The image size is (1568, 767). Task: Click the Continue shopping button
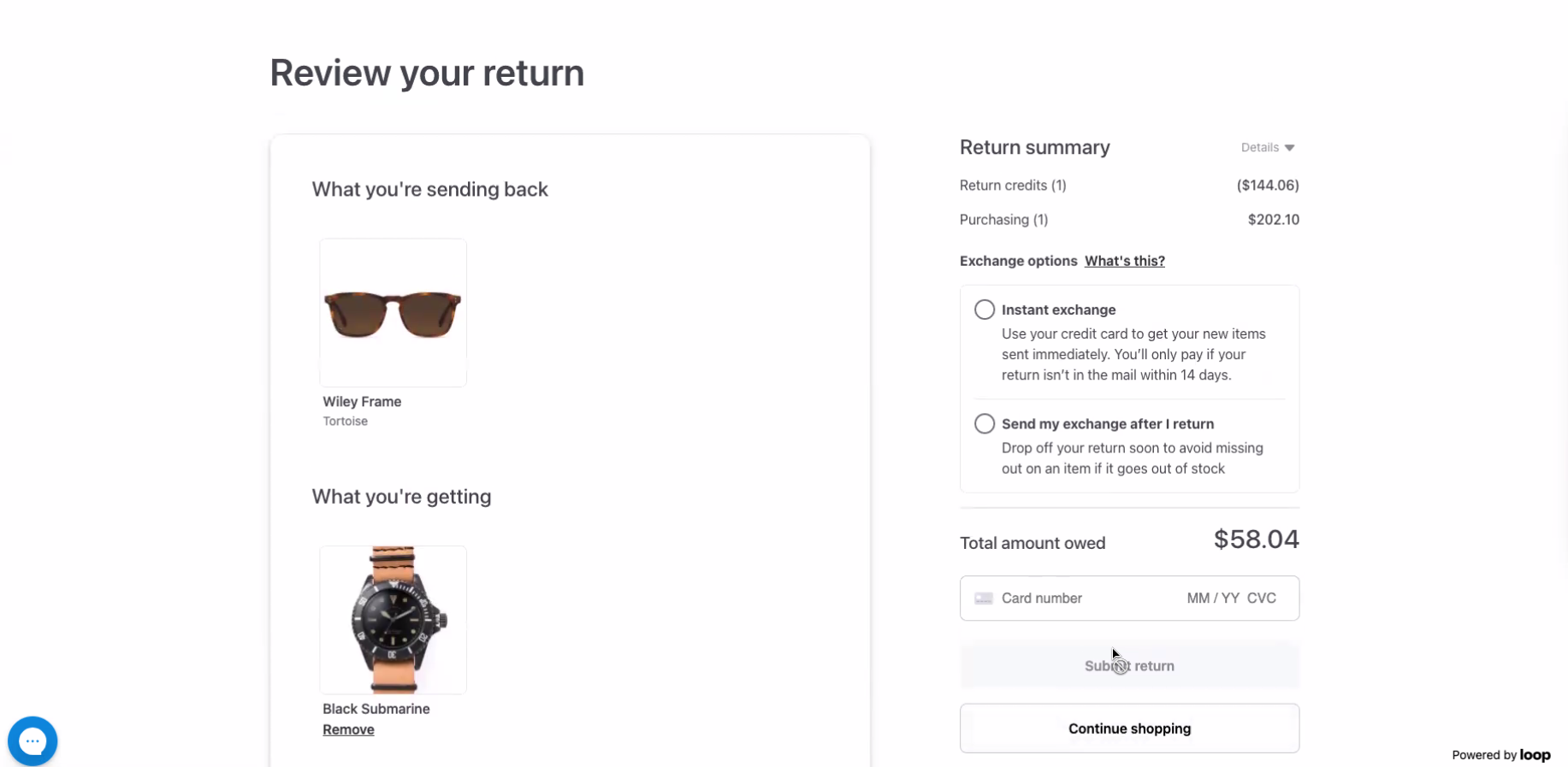(x=1129, y=729)
